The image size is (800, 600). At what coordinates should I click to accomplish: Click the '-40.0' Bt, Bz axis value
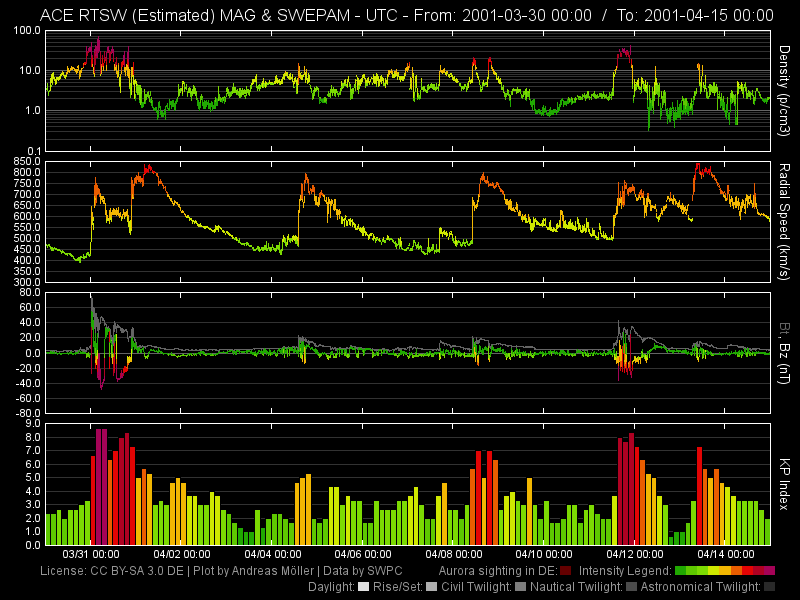[x=27, y=383]
